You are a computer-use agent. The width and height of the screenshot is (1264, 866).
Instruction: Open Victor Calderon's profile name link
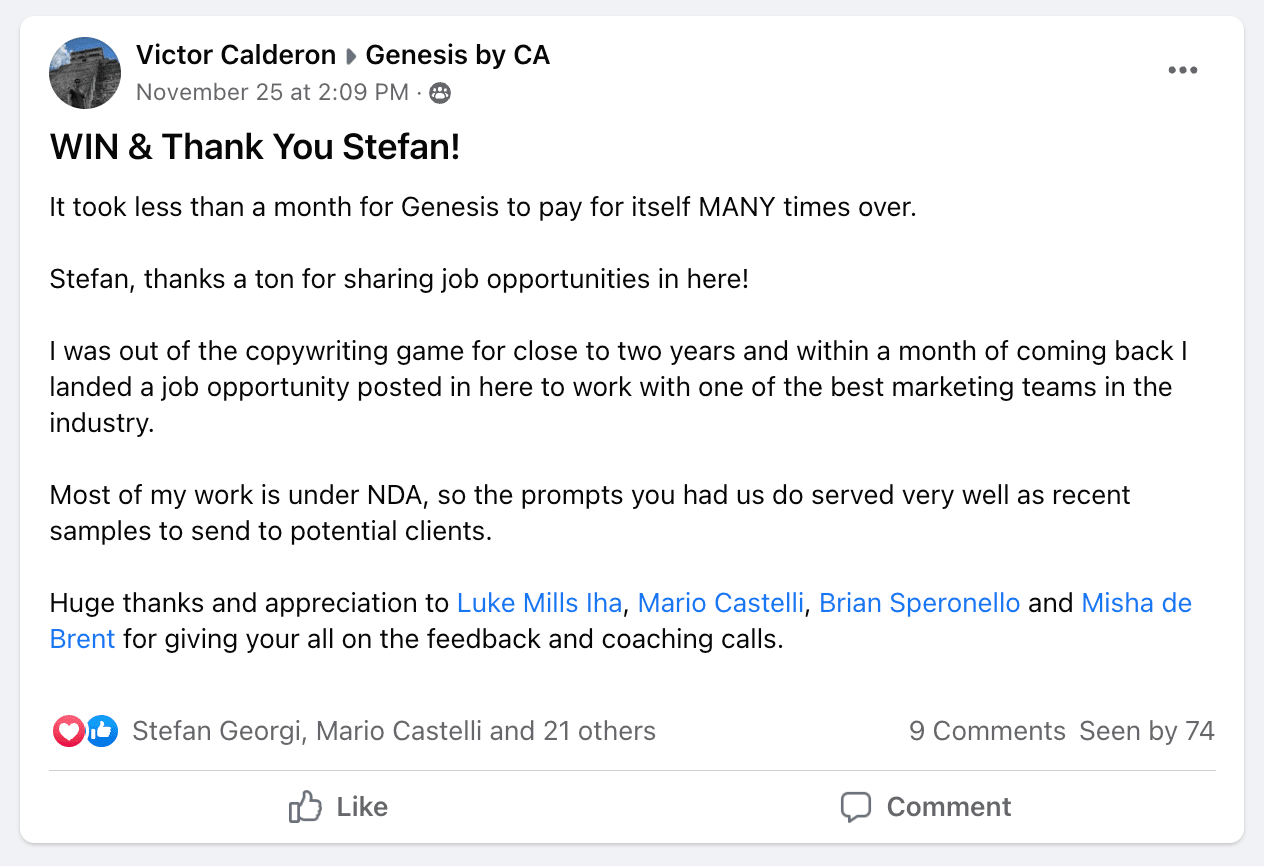pos(236,55)
